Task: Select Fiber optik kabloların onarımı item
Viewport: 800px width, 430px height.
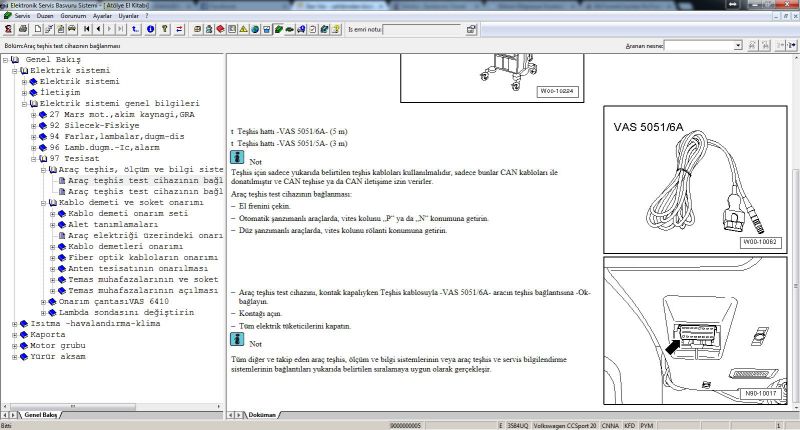Action: tap(143, 258)
